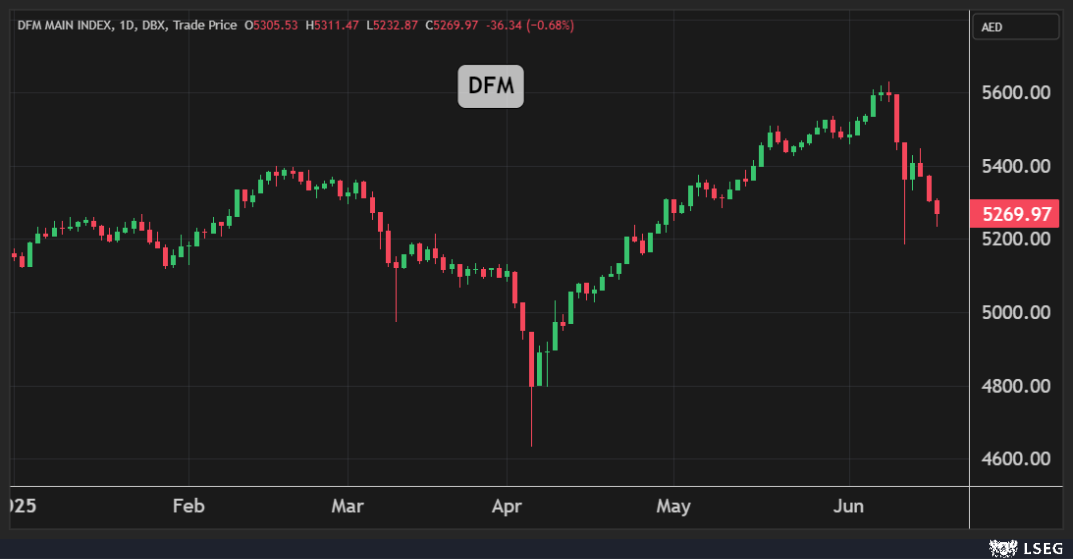The image size is (1073, 559).
Task: Click the 5269.97 current price tag
Action: (x=1015, y=214)
